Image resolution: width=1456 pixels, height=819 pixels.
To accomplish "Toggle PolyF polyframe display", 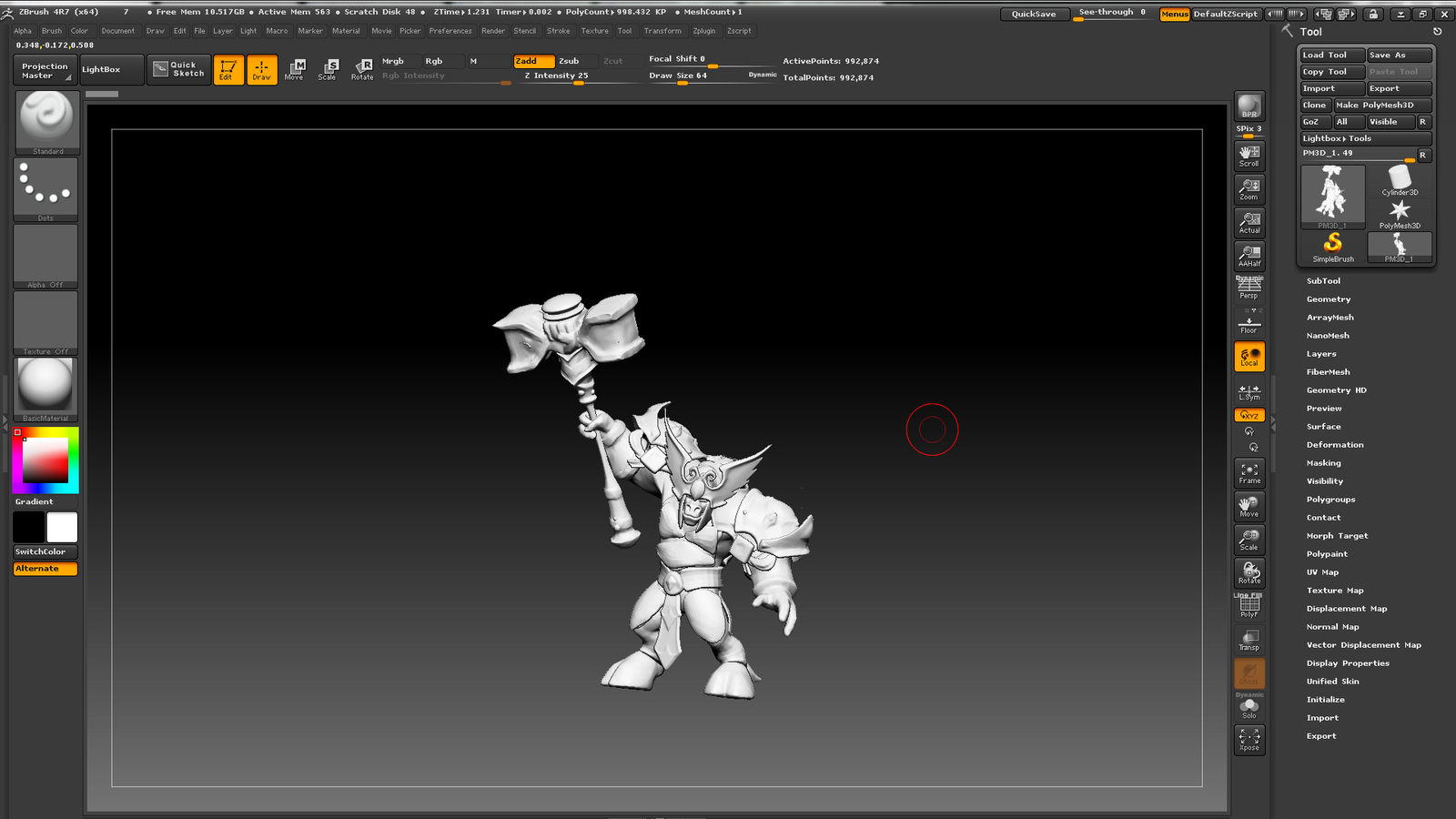I will click(1249, 606).
